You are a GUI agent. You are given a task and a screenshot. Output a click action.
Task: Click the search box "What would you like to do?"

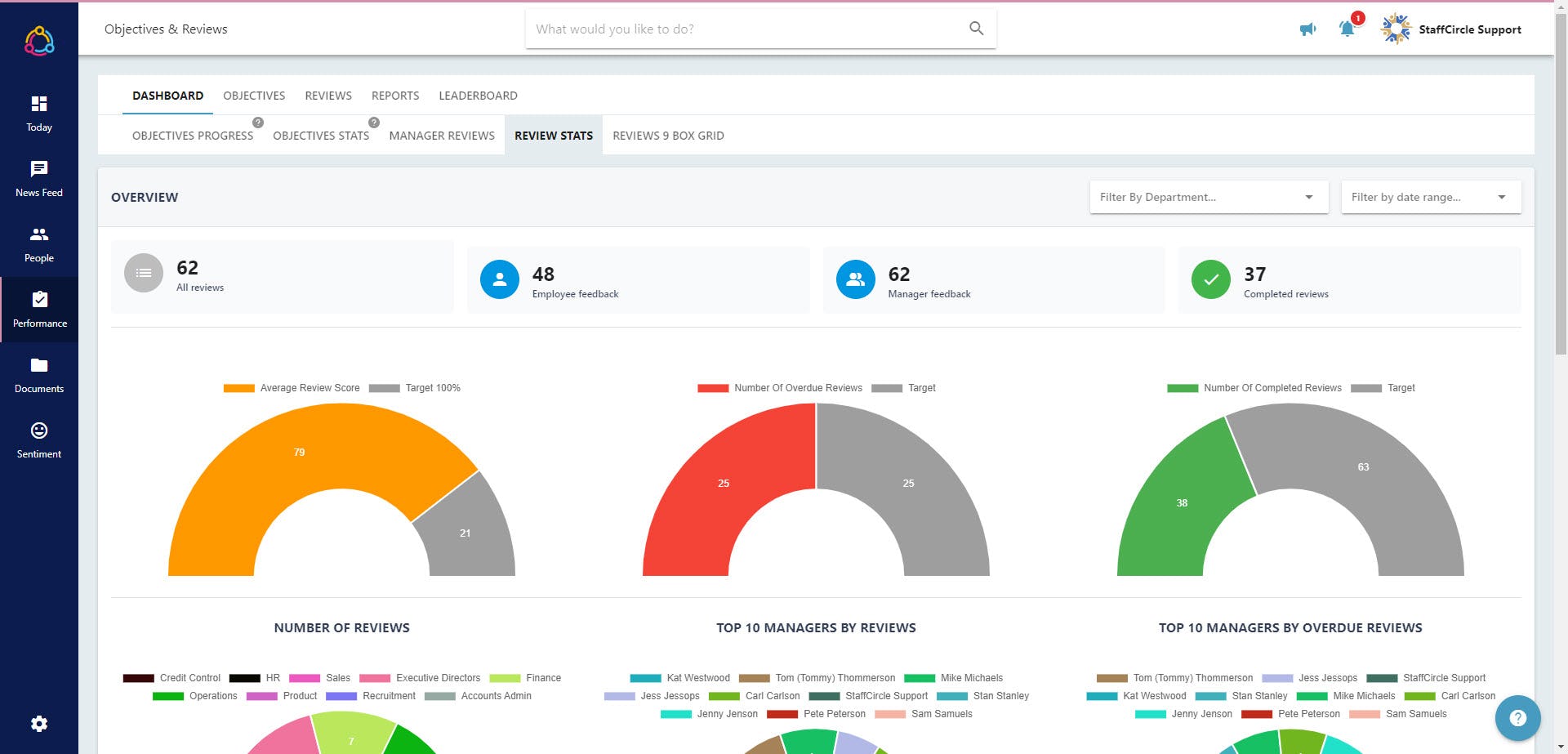pos(760,29)
